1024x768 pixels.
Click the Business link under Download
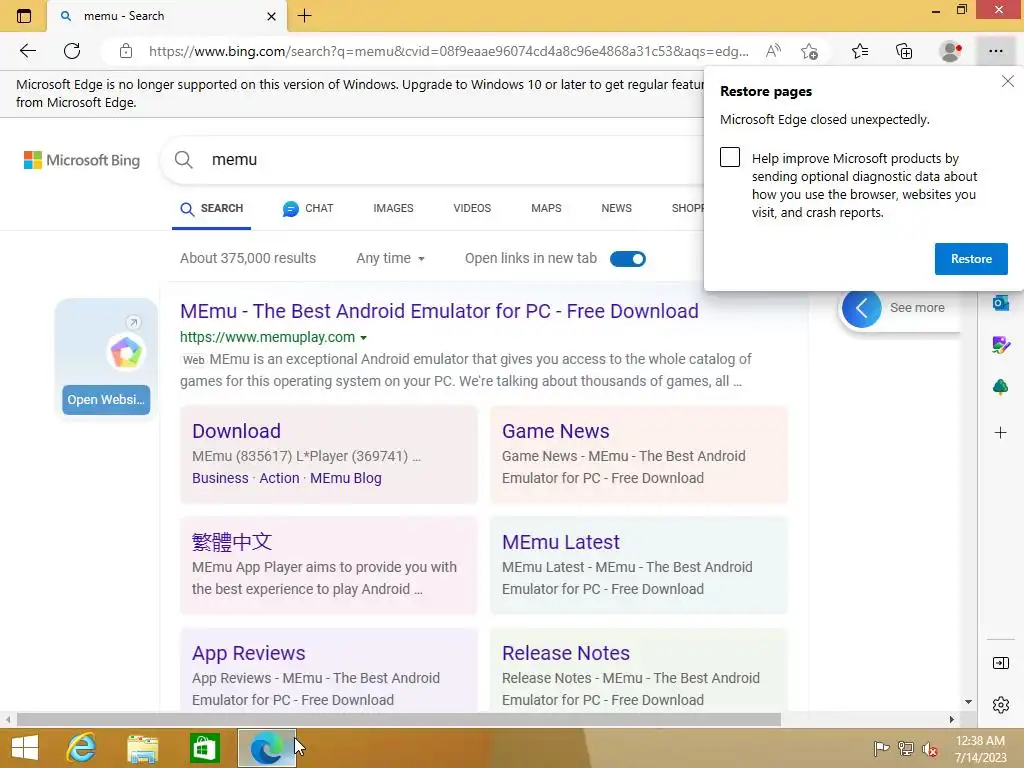click(220, 478)
